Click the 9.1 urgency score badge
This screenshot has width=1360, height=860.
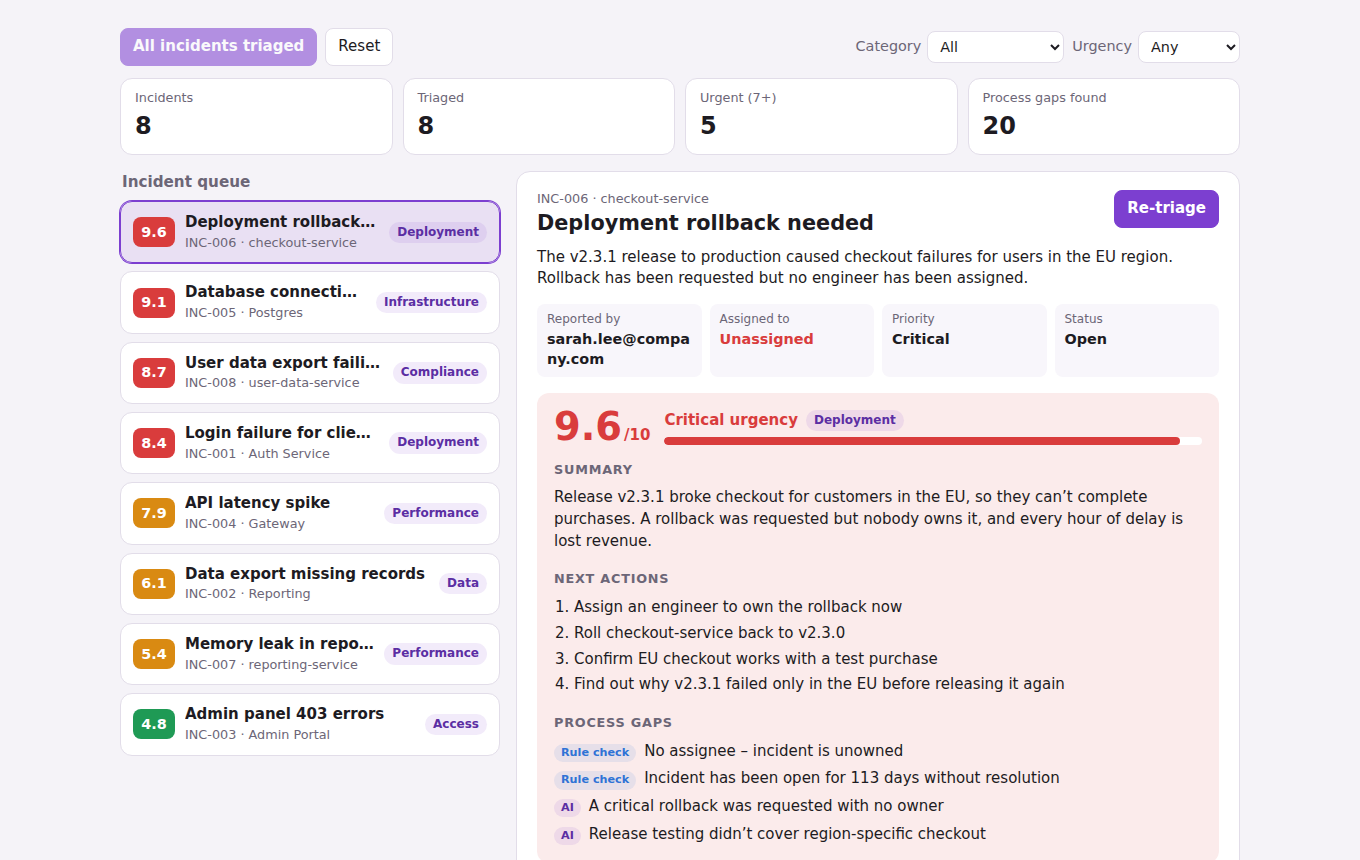click(x=154, y=302)
